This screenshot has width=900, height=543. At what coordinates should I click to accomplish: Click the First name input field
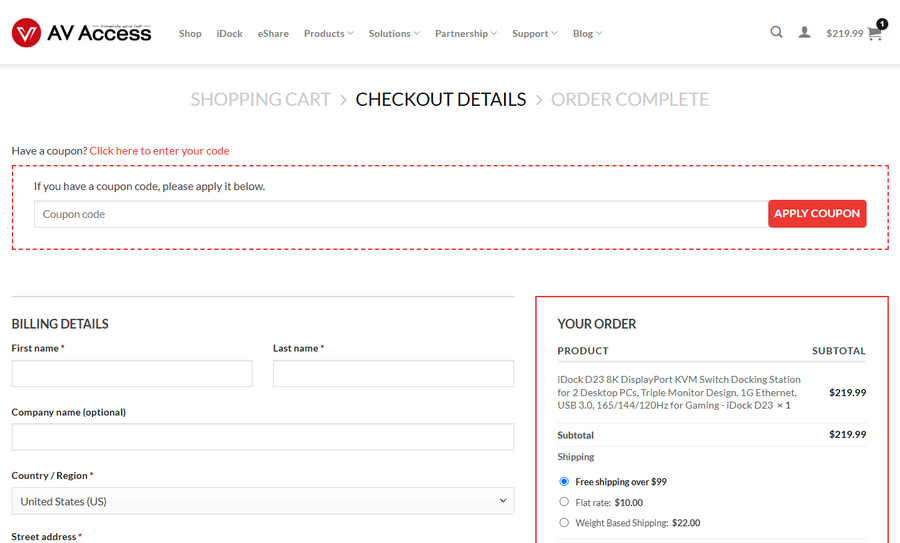(132, 374)
